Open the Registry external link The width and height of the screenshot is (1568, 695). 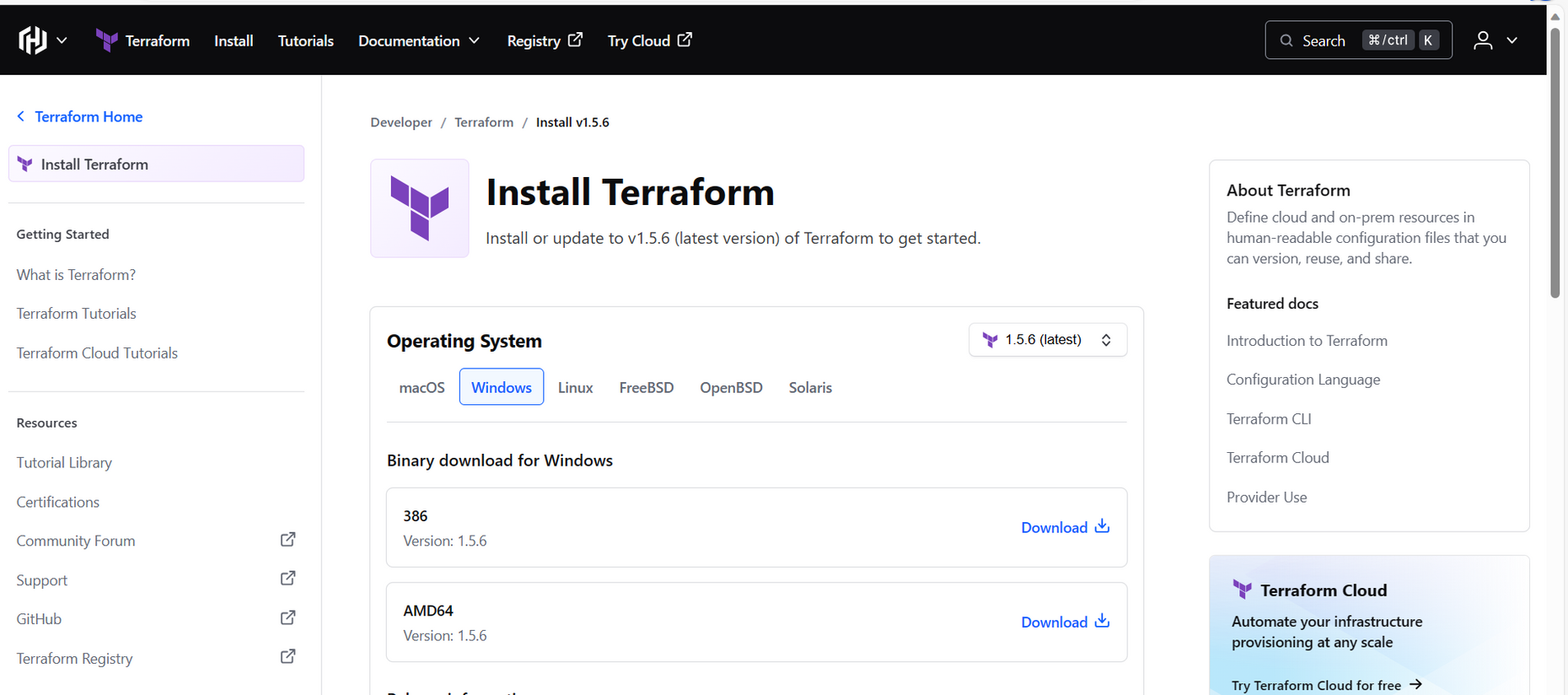tap(545, 40)
